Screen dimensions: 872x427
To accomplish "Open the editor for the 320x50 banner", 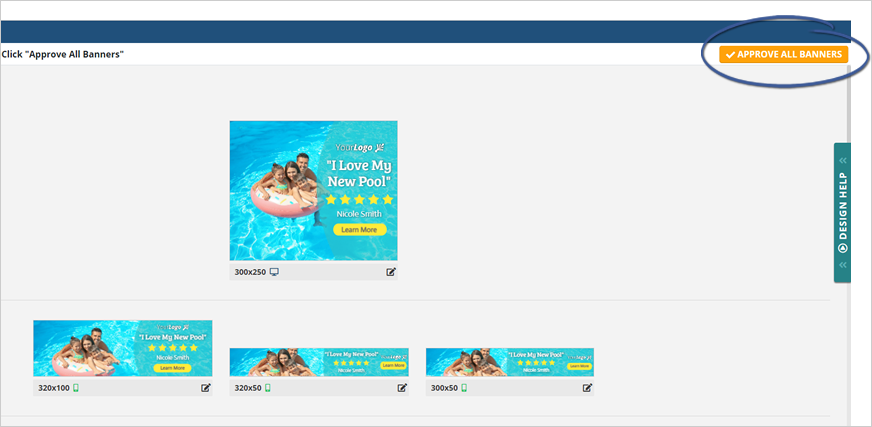I will point(402,388).
